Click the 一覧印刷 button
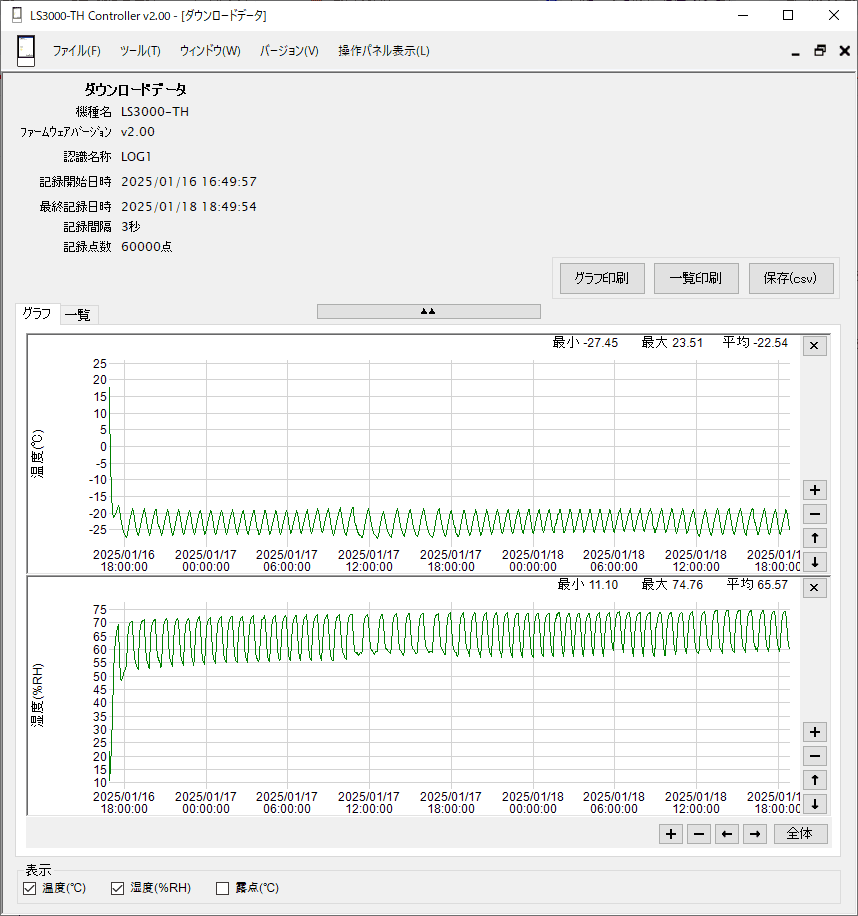The width and height of the screenshot is (858, 916). [696, 278]
